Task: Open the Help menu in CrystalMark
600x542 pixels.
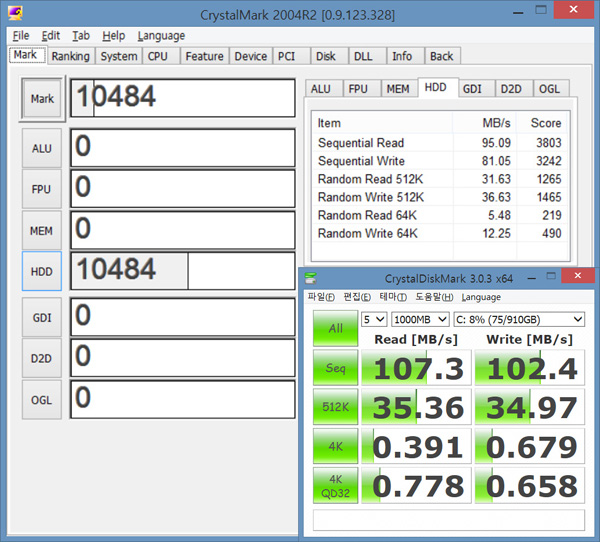Action: [x=113, y=36]
